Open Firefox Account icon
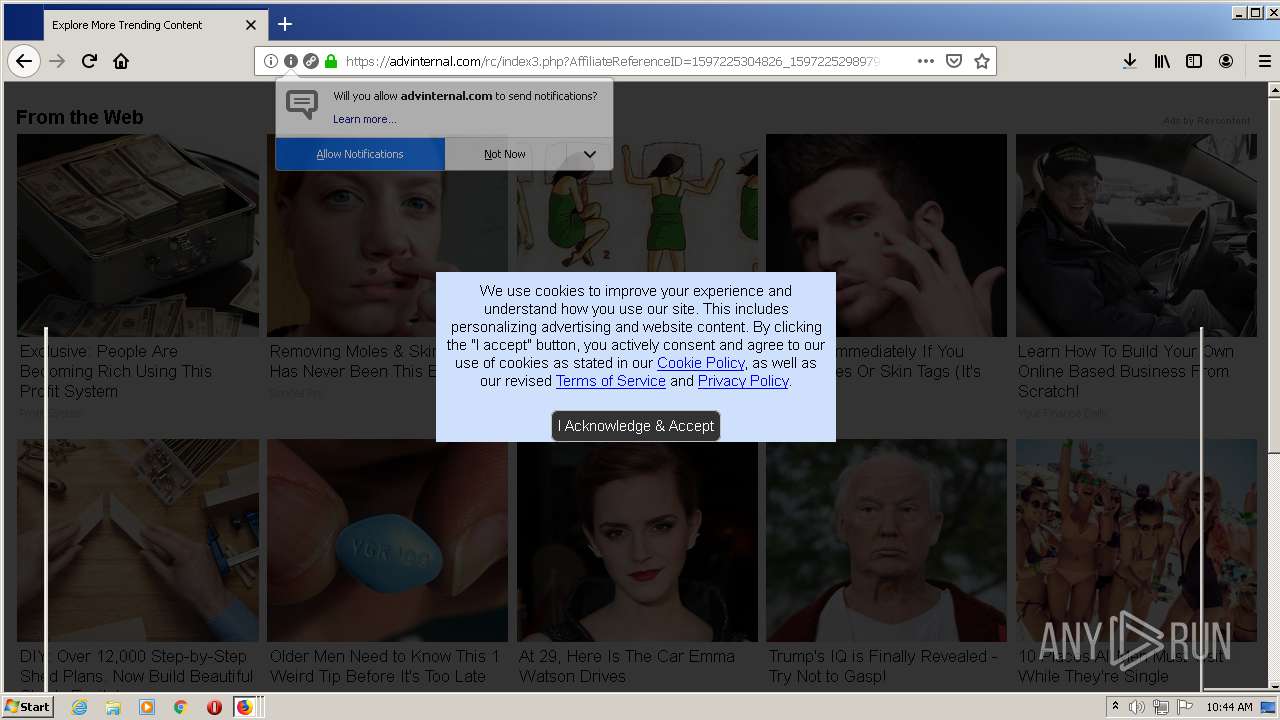This screenshot has height=720, width=1280. tap(1226, 61)
